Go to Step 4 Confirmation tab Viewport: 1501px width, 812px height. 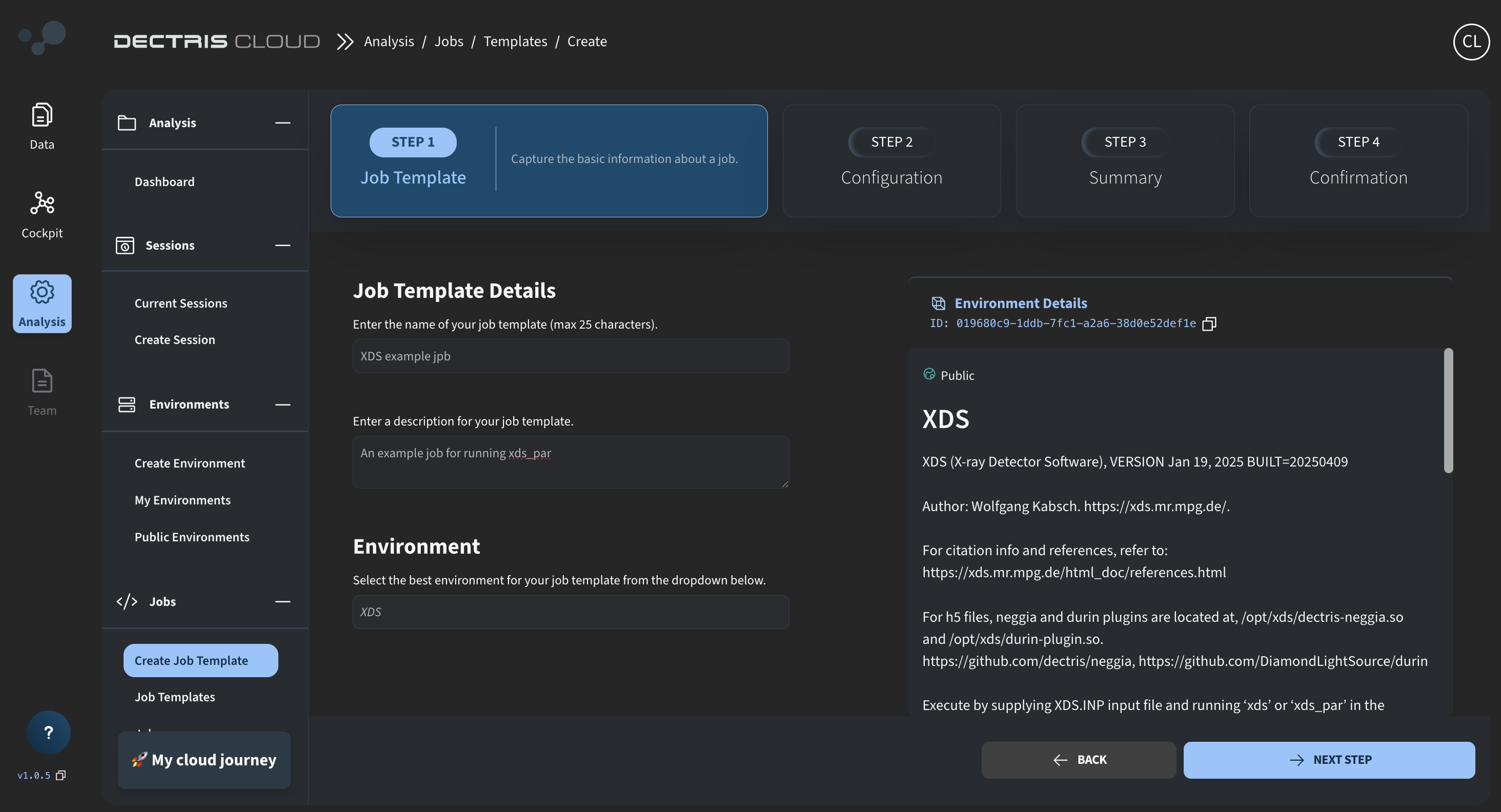(1358, 161)
